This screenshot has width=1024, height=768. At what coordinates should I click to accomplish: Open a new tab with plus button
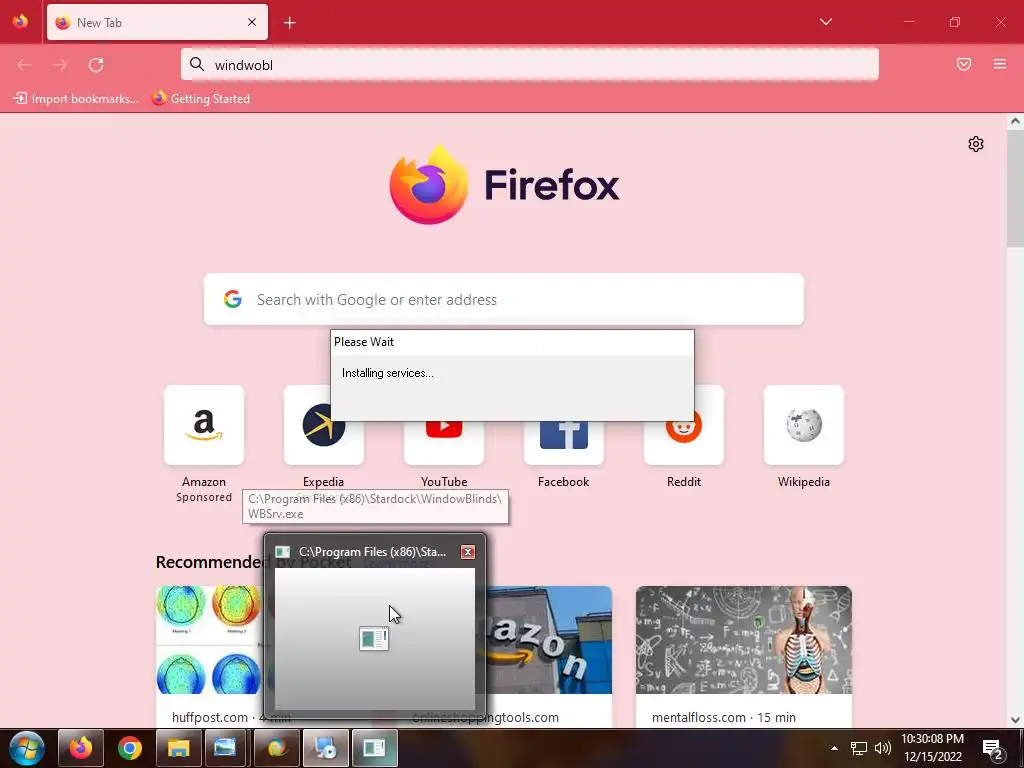point(290,23)
